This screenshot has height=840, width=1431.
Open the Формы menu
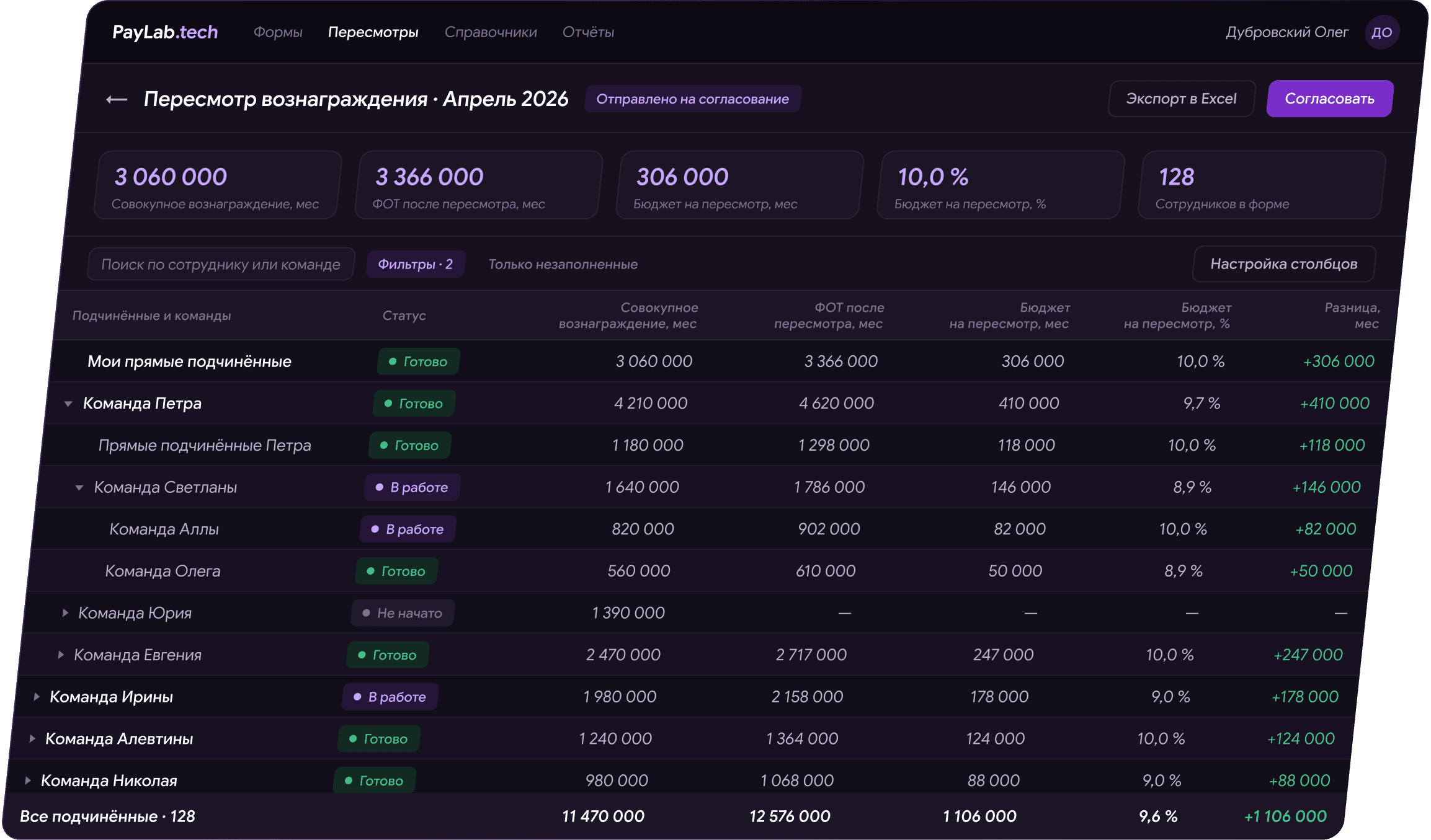(x=278, y=32)
